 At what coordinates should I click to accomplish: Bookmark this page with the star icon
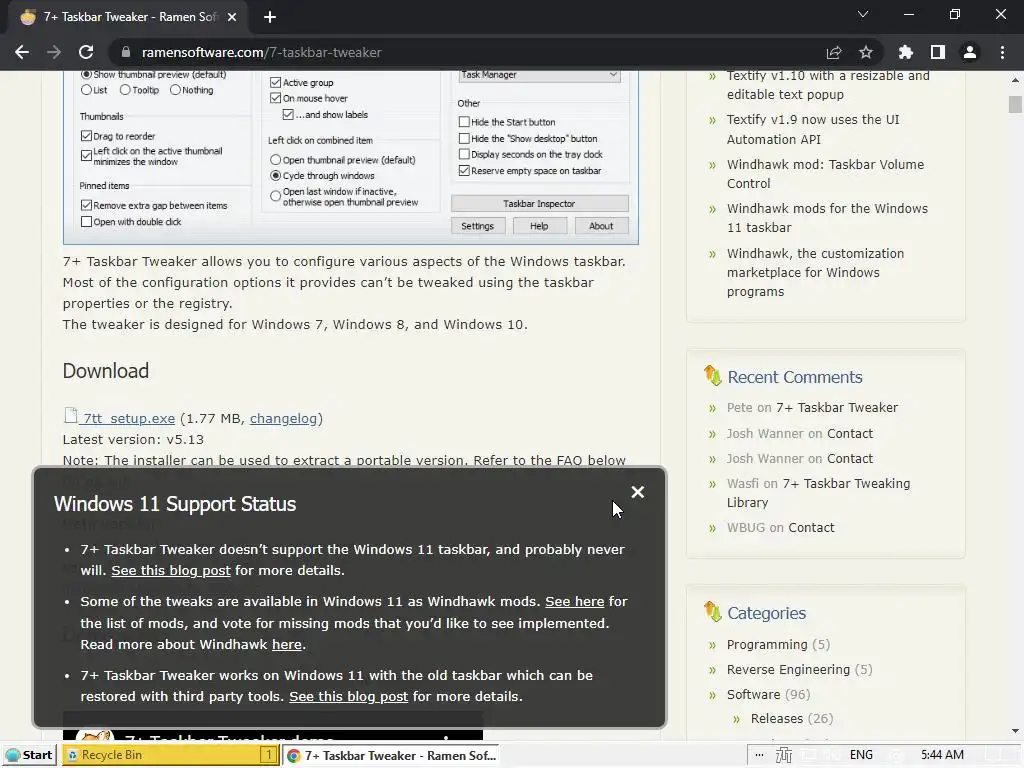pos(866,52)
